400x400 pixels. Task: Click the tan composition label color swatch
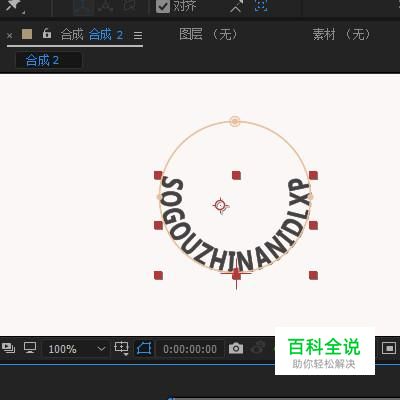pyautogui.click(x=27, y=34)
